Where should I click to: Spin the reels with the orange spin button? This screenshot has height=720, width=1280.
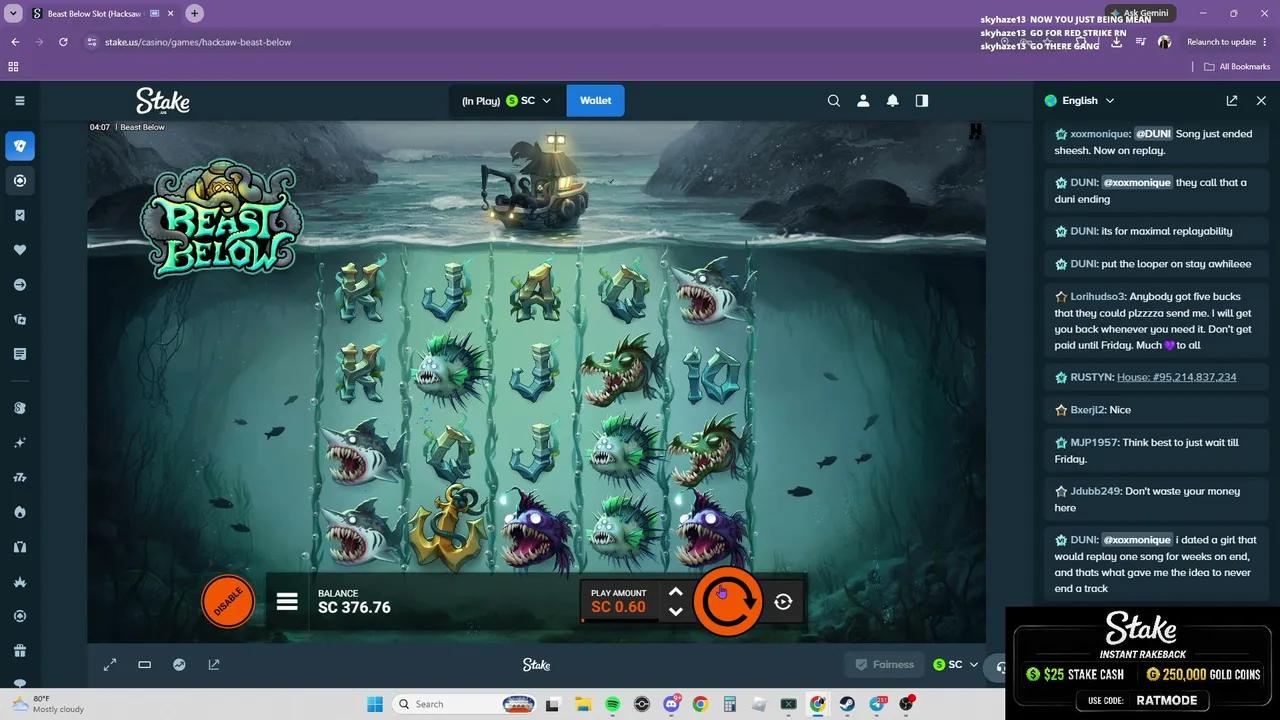727,601
